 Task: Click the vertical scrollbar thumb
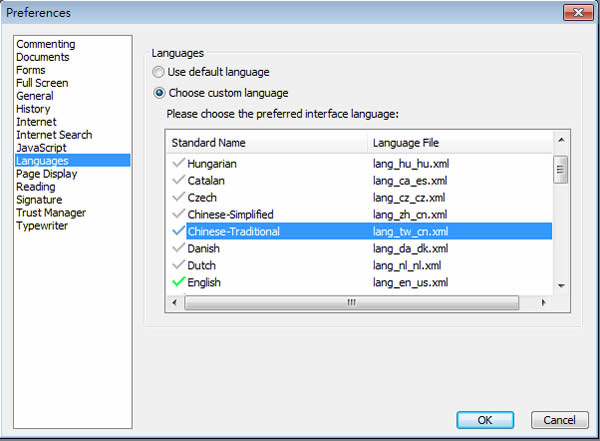click(561, 170)
